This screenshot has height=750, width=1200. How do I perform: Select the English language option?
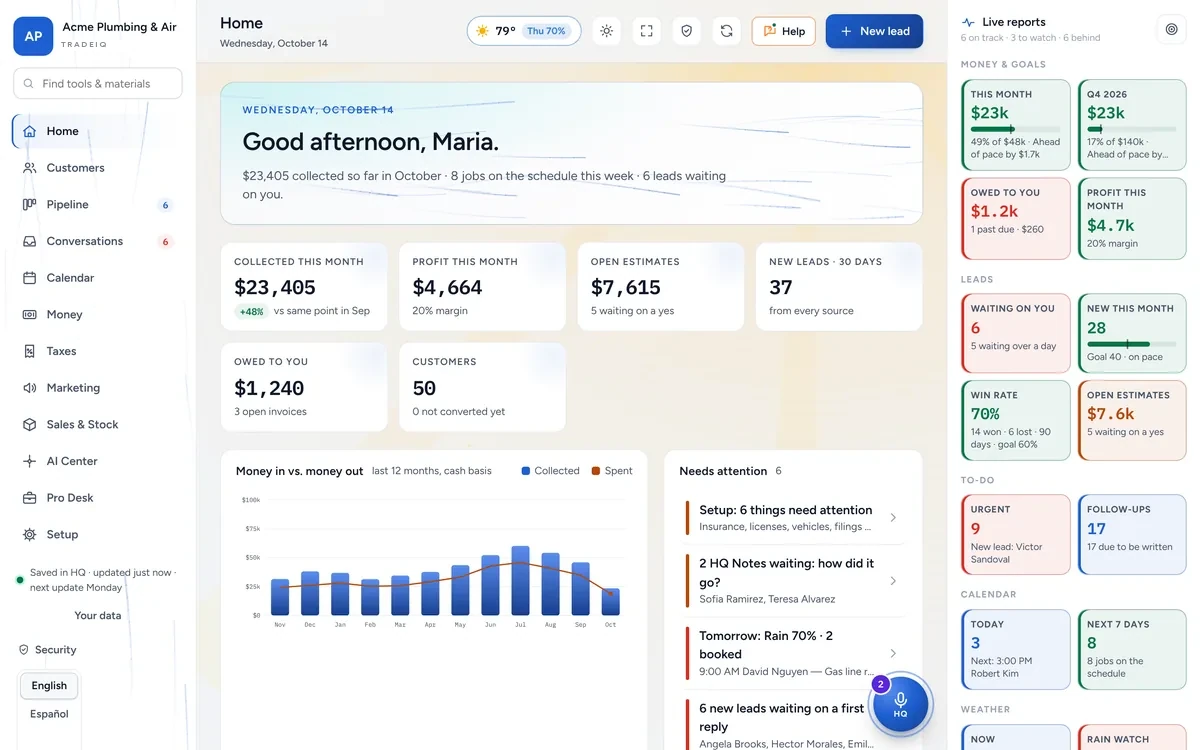click(x=49, y=686)
